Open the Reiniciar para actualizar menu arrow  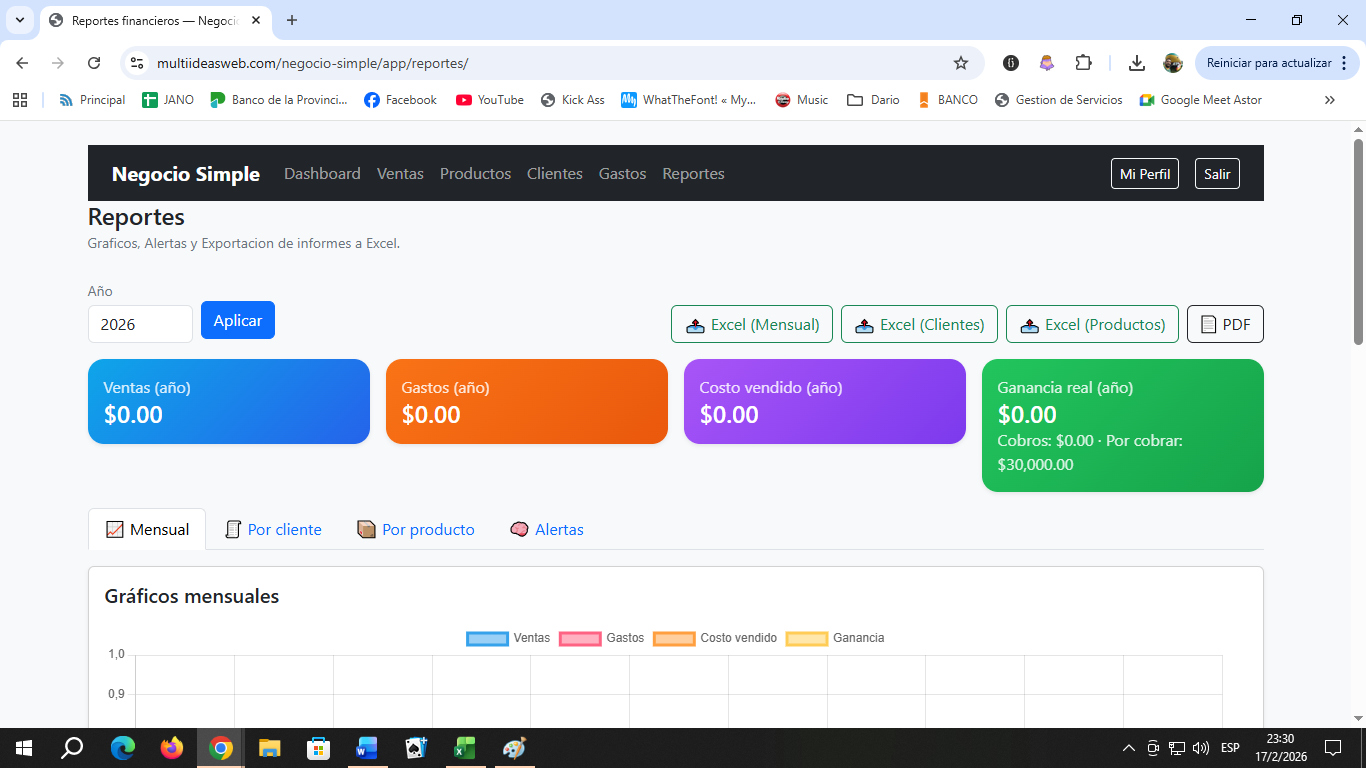1342,62
